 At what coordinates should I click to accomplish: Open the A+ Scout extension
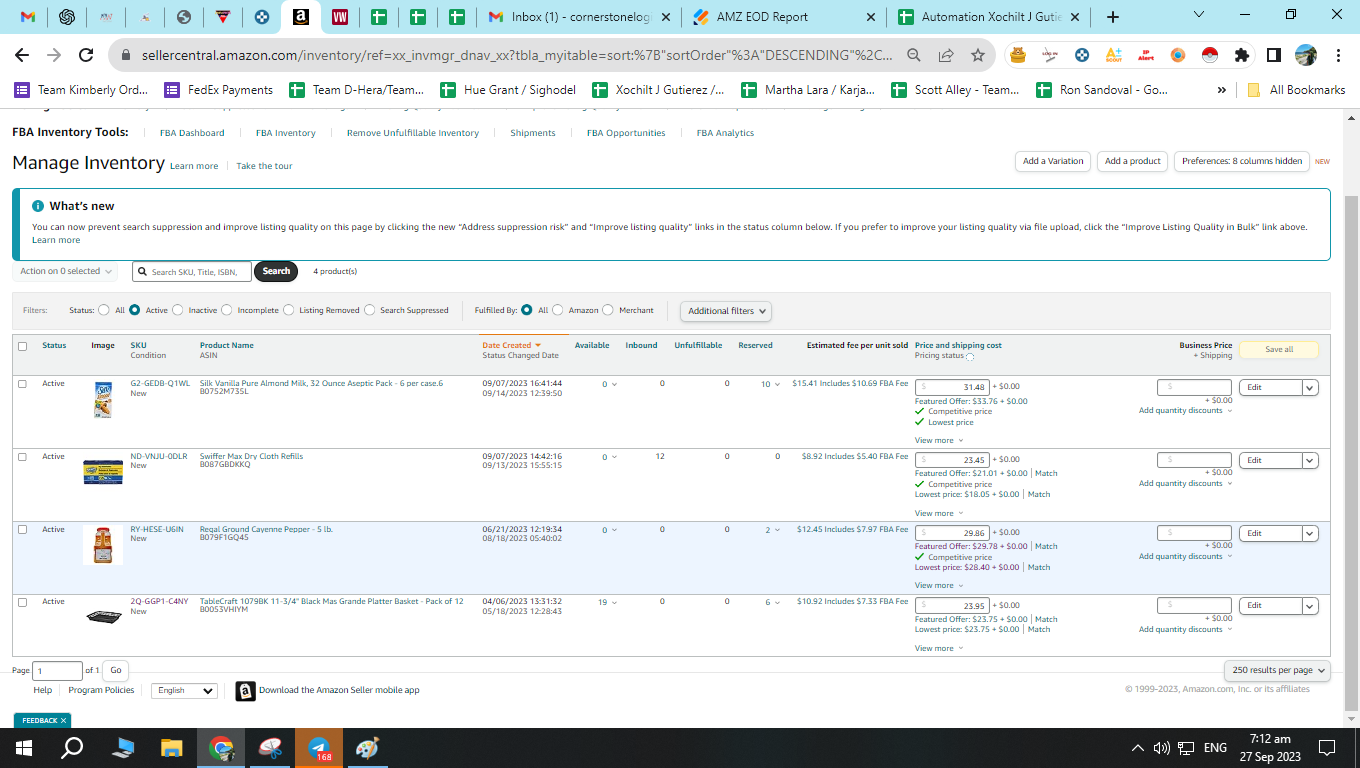pyautogui.click(x=1113, y=55)
